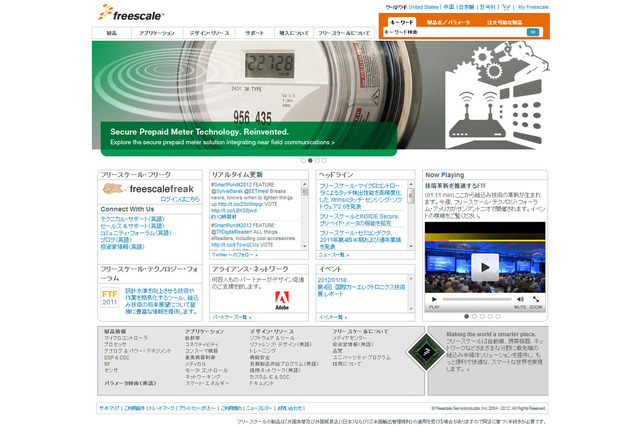Screen dimensions: 640x426
Task: Open Secure Prepaid Meter Technology banner
Action: pyautogui.click(x=249, y=139)
